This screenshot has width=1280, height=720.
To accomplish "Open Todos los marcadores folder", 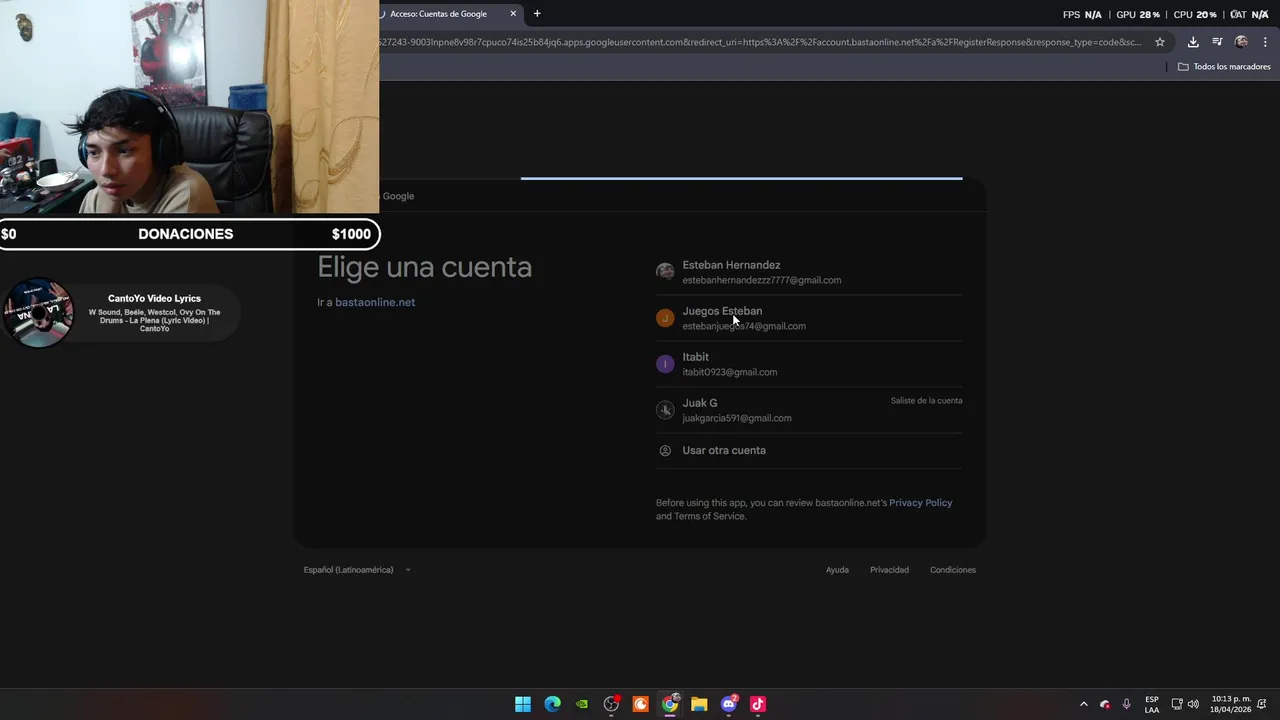I will [x=1224, y=67].
